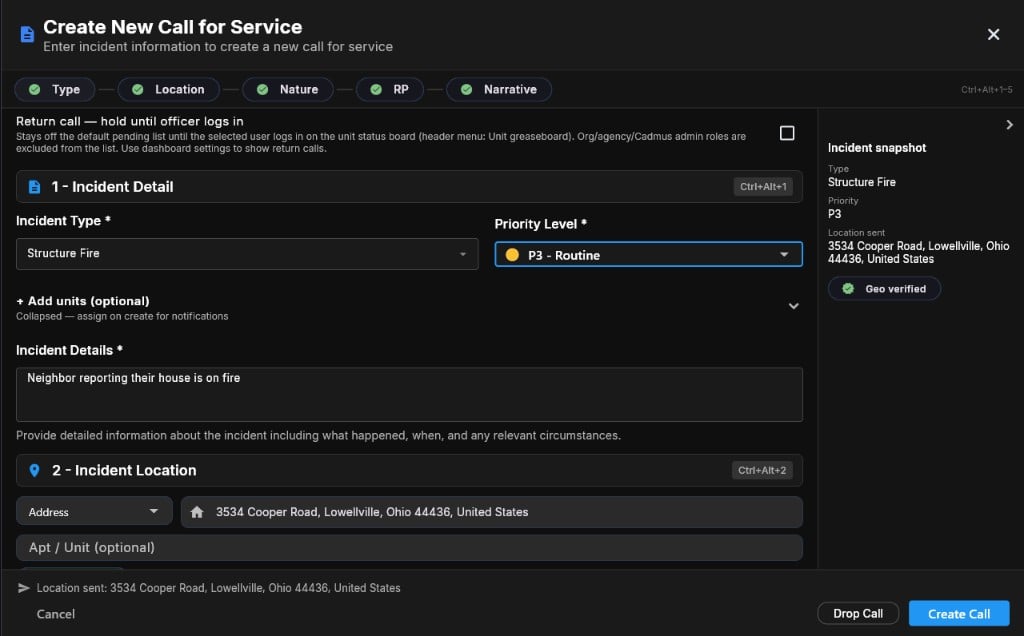The width and height of the screenshot is (1024, 636).
Task: Click the snapshot location address text
Action: tap(918, 253)
